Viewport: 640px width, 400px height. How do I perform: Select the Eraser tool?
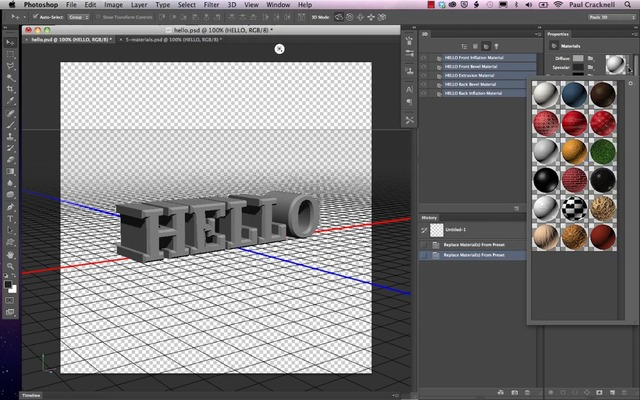tap(10, 160)
